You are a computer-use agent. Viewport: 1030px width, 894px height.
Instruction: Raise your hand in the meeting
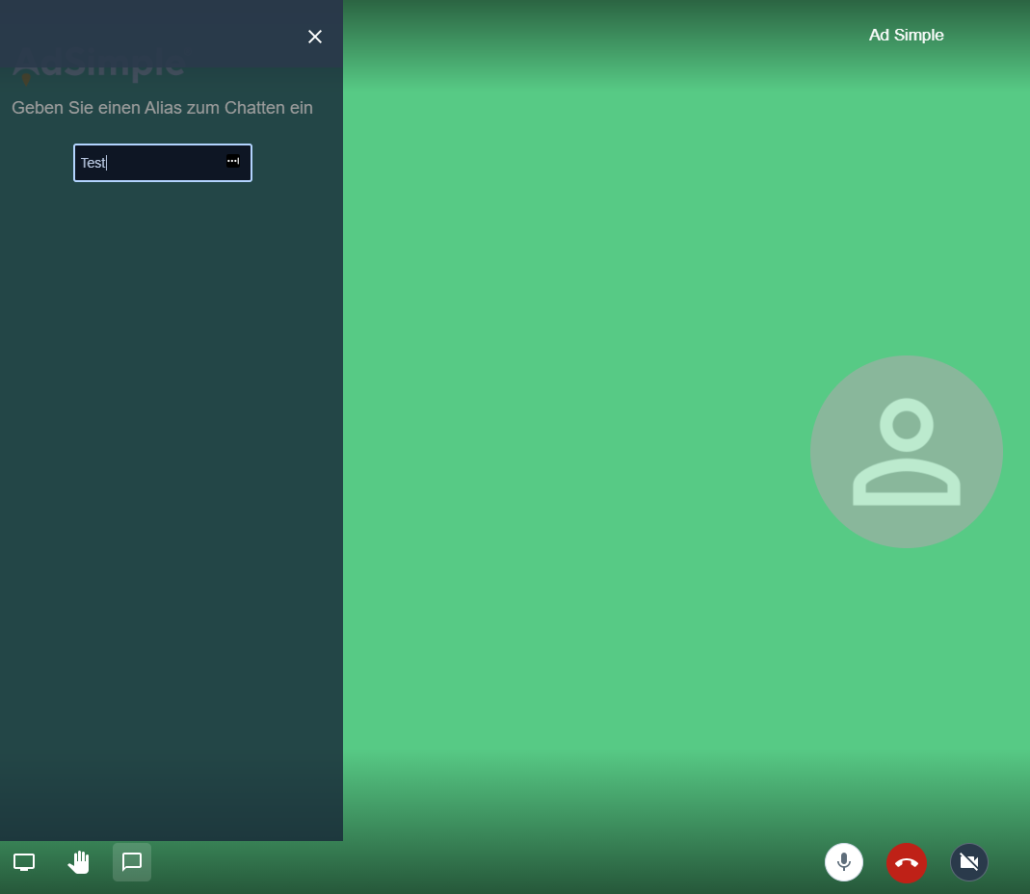pos(78,862)
